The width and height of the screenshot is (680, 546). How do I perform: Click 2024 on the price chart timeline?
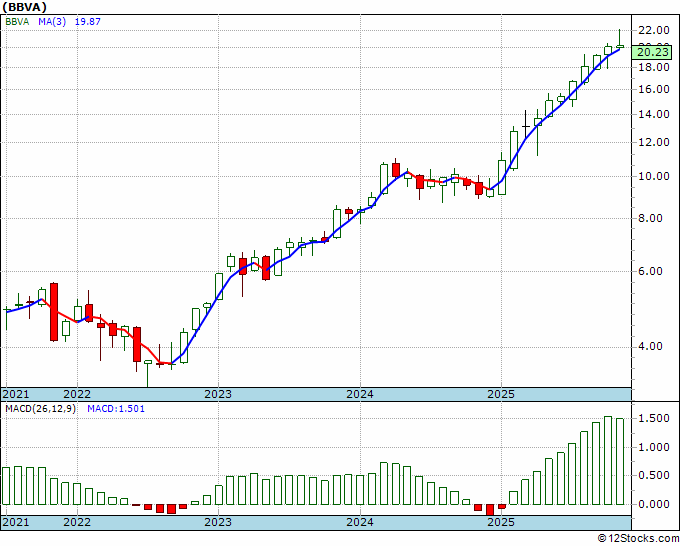pos(360,394)
